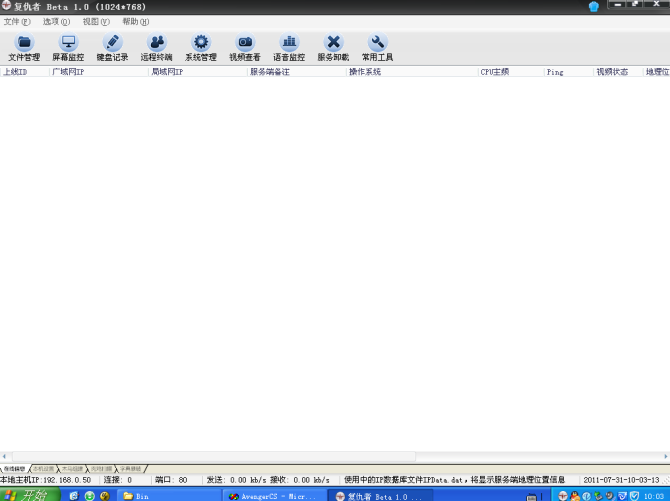Switch to AvengerCS taskbar window
670x501 pixels.
(274, 496)
